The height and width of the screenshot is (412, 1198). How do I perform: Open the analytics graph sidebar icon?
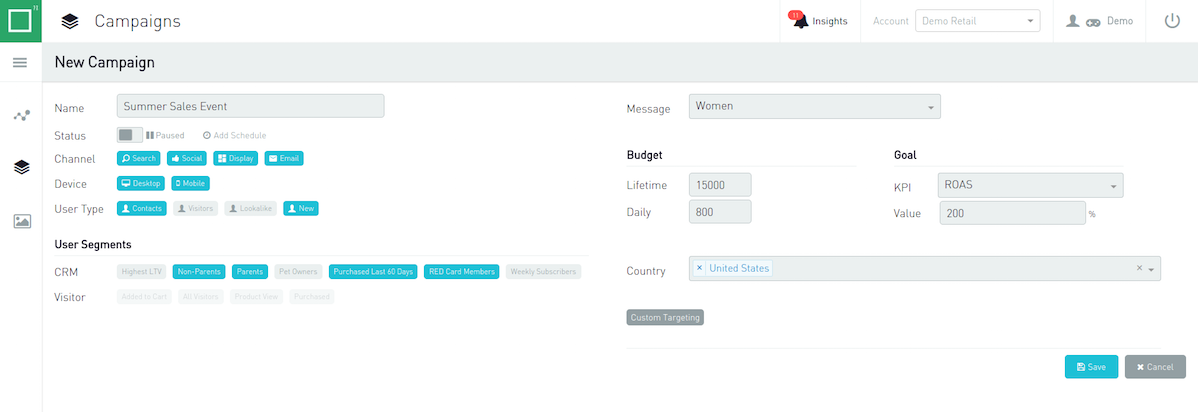(21, 115)
